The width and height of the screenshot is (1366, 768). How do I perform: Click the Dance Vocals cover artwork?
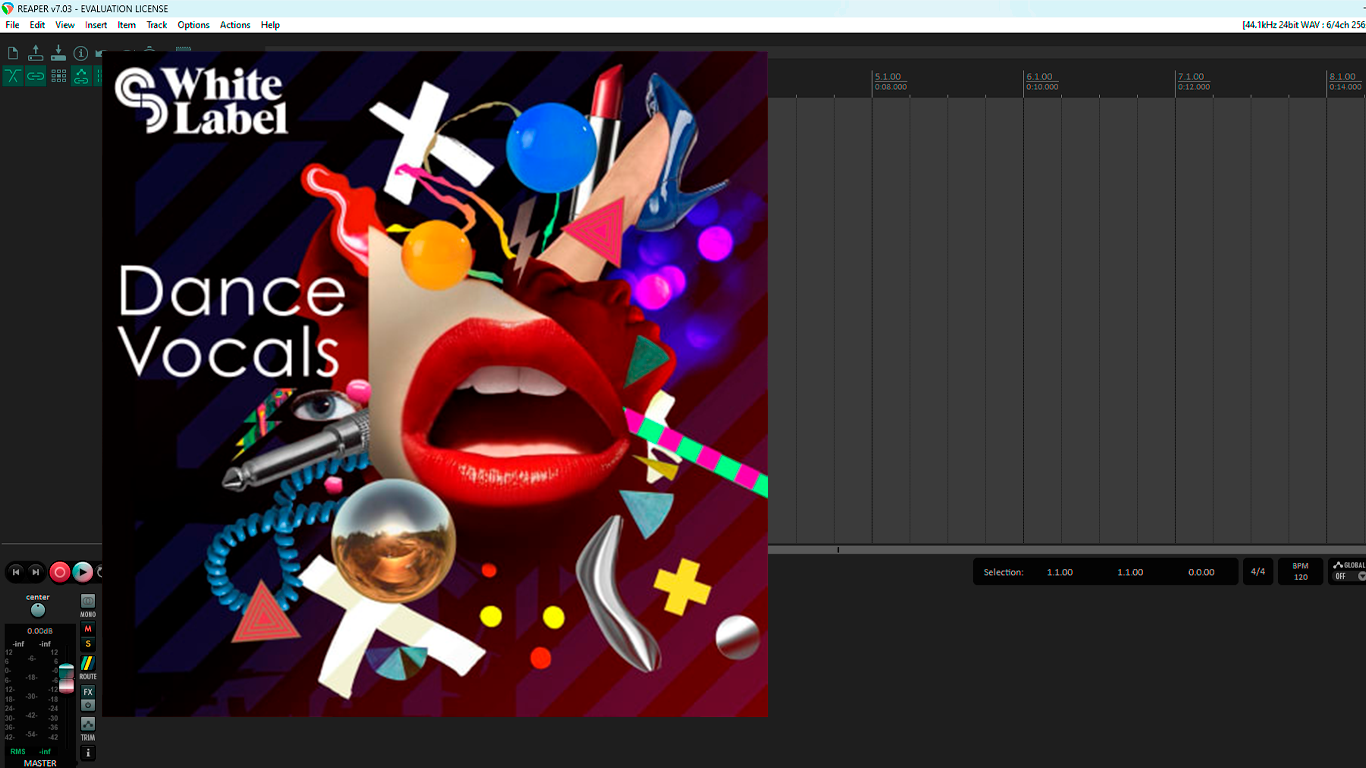pos(435,384)
